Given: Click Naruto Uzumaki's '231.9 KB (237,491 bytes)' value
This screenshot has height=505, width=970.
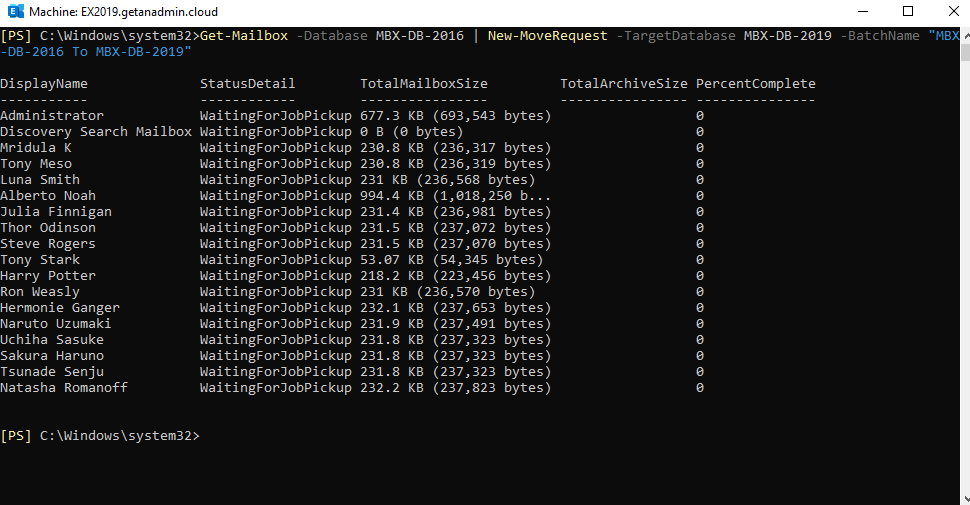Looking at the screenshot, I should pos(455,324).
